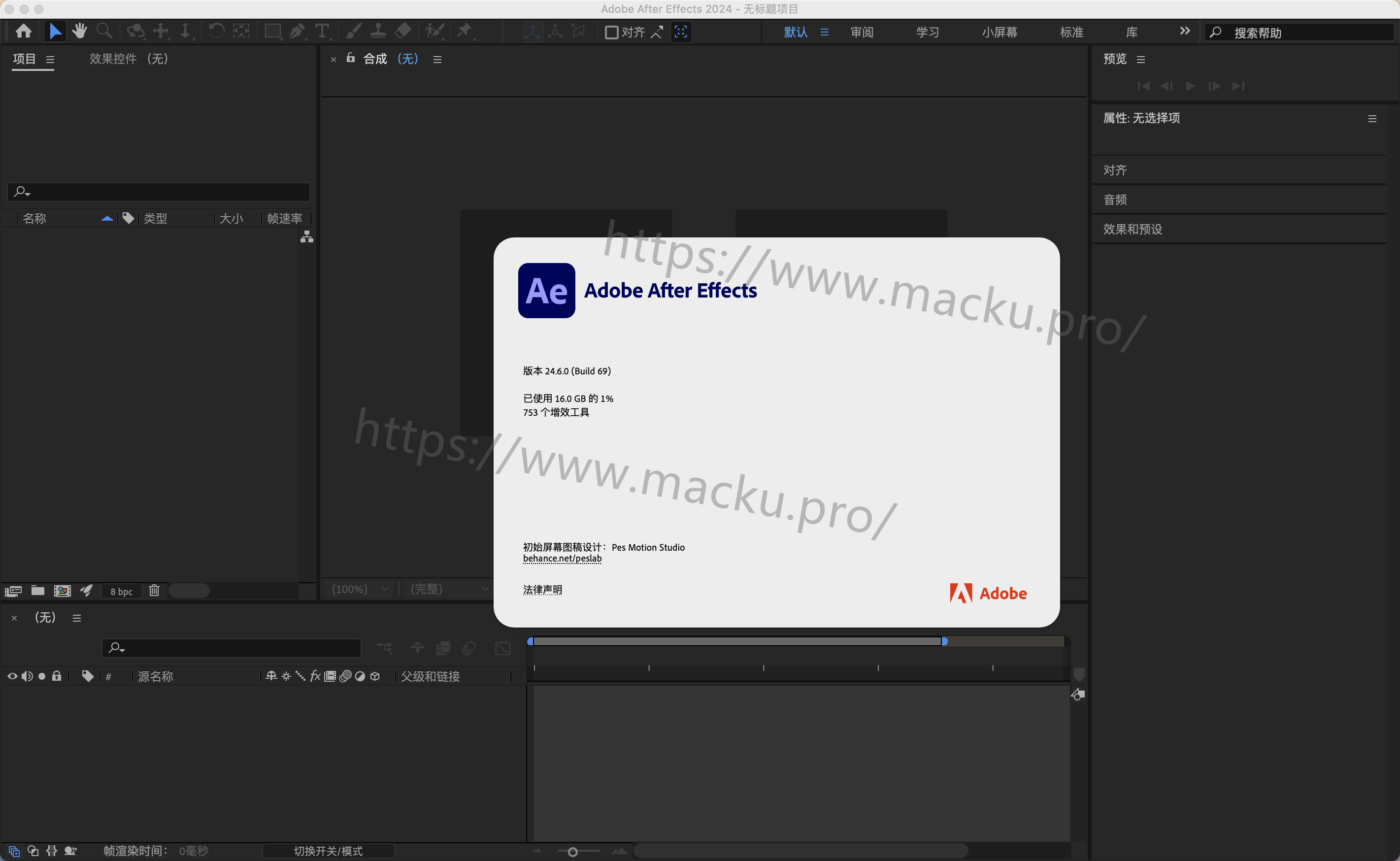
Task: Switch to the 学习 workspace
Action: [928, 33]
